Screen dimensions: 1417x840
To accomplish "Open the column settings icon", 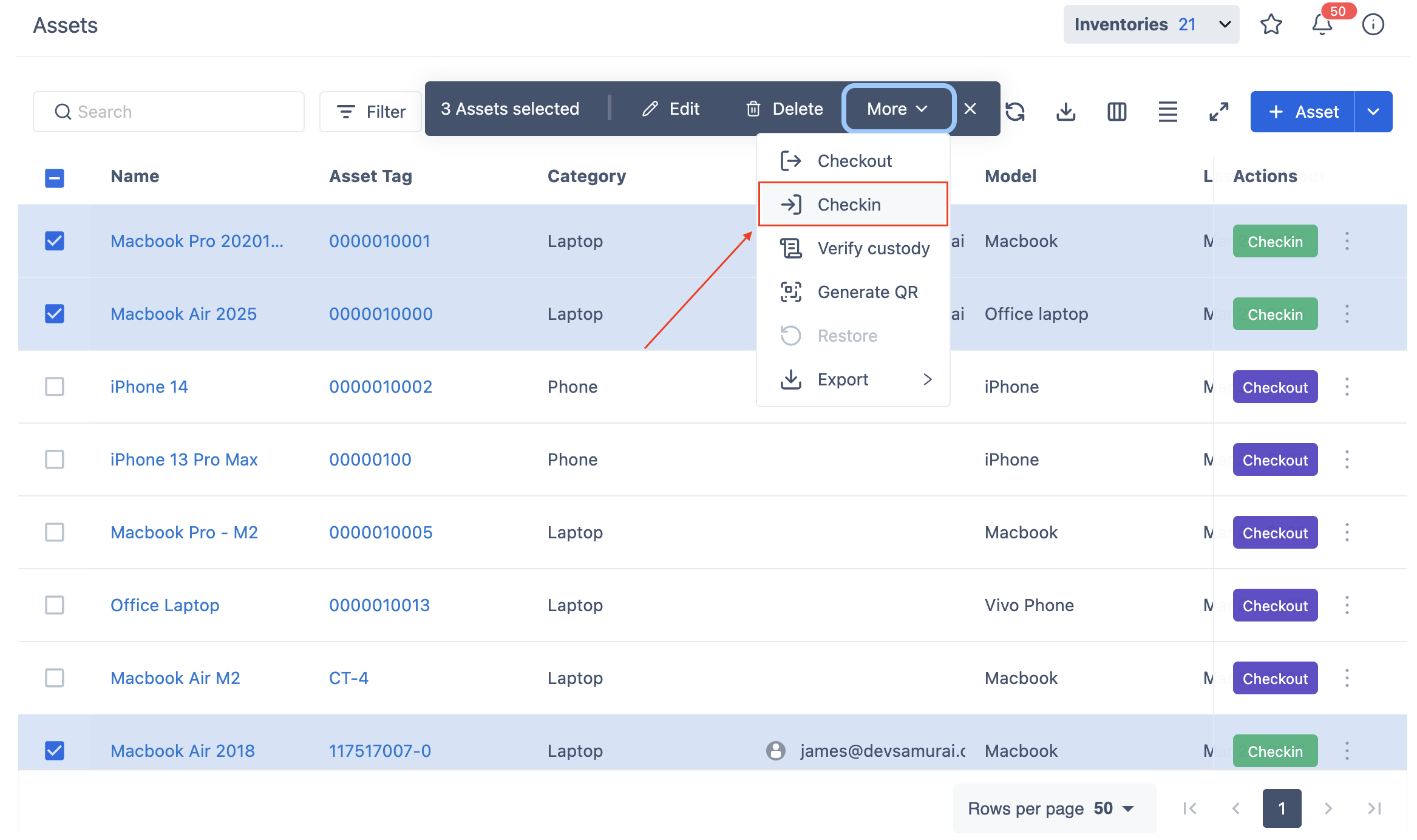I will point(1116,112).
